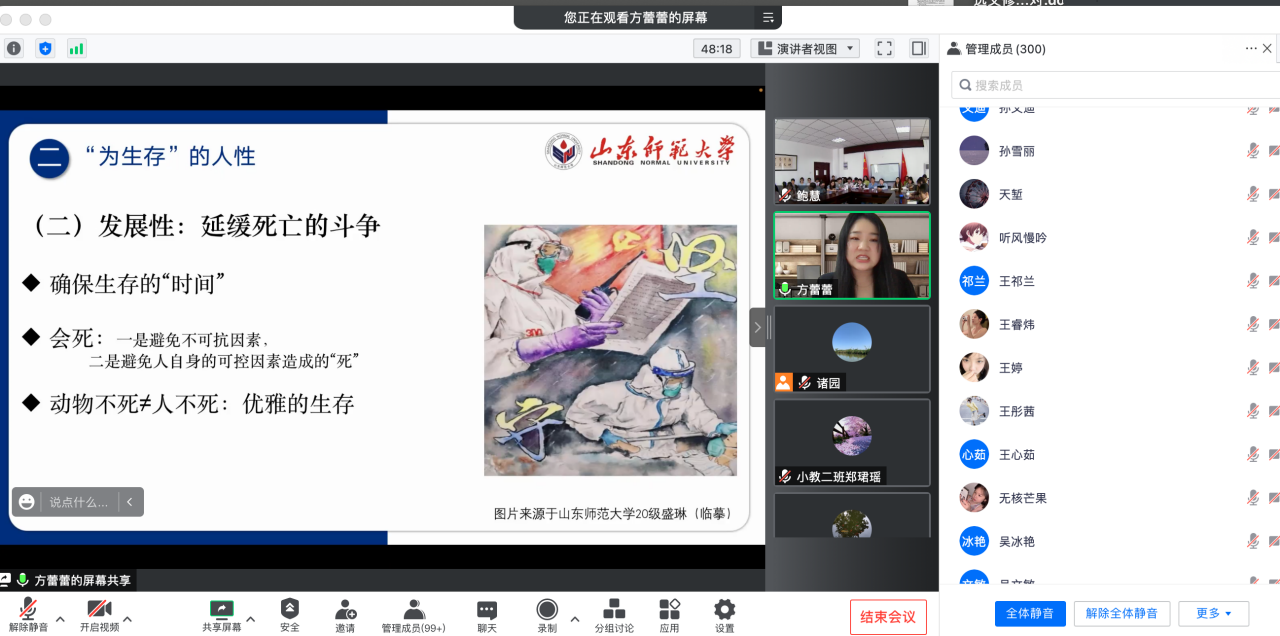This screenshot has width=1280, height=636.
Task: Toggle the side panel layout icon
Action: 918,48
